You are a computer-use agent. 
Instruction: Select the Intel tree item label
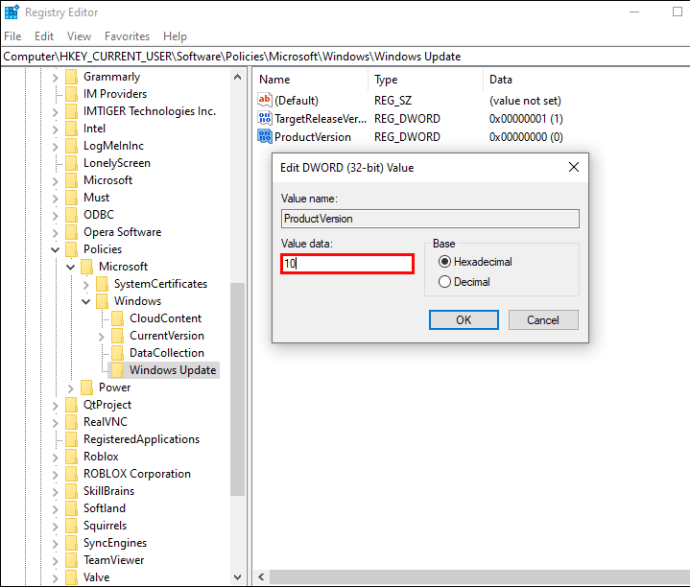[x=94, y=128]
